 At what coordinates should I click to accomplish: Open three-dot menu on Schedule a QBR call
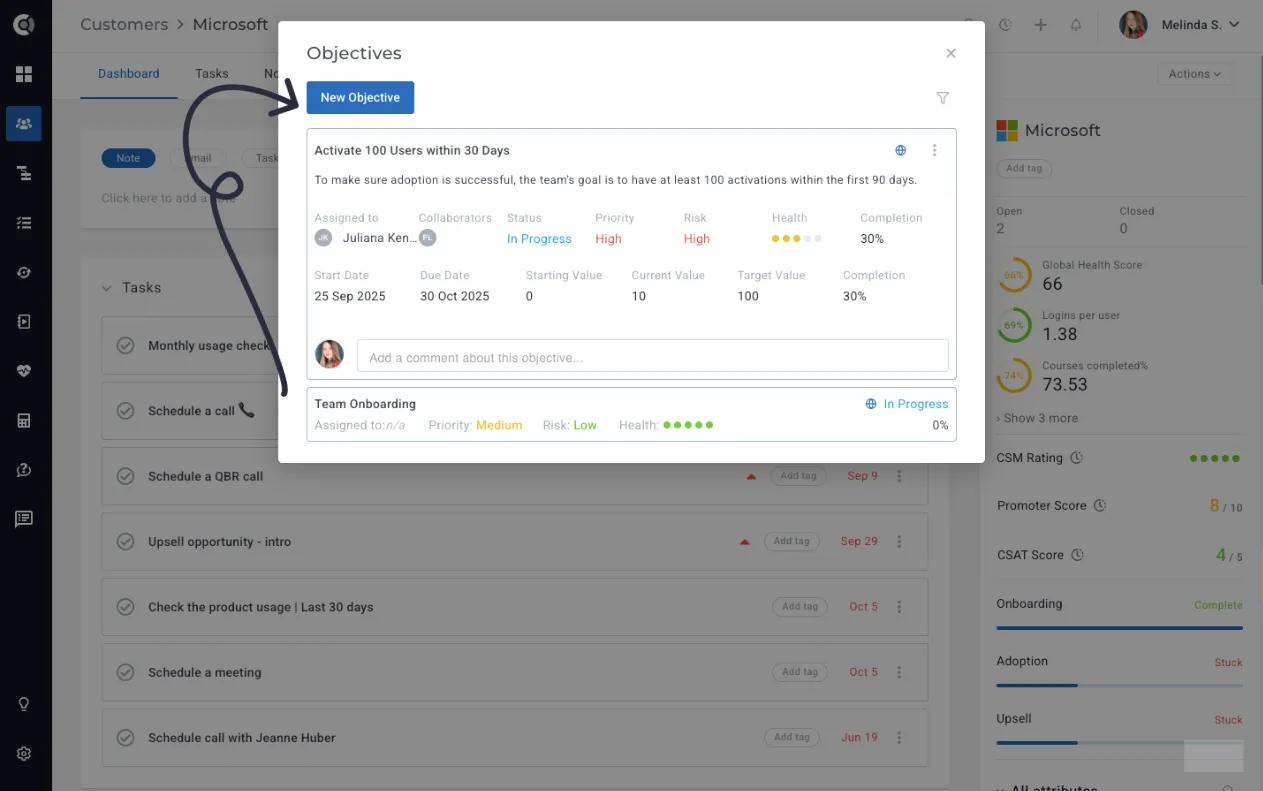(899, 476)
